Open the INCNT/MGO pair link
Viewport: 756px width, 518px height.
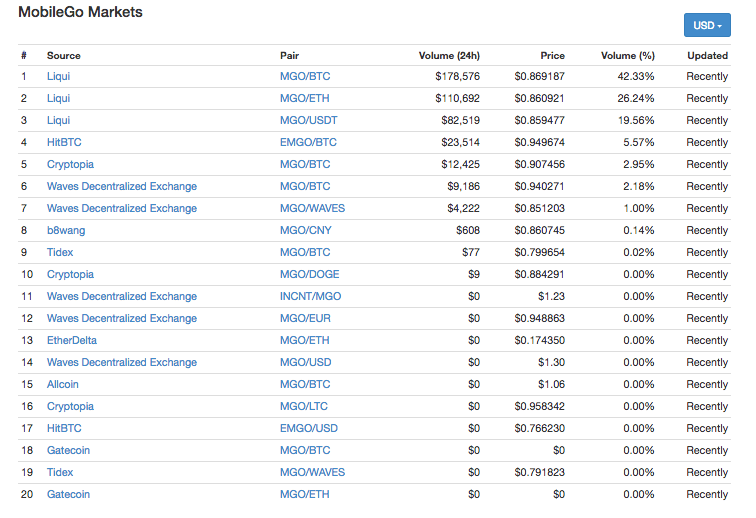pos(310,296)
